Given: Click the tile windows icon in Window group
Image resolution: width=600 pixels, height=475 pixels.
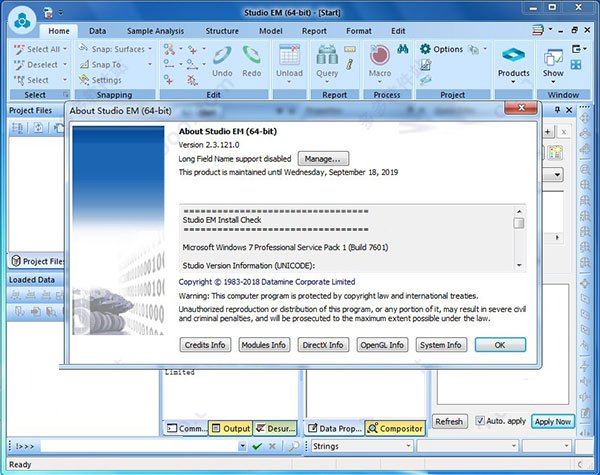Looking at the screenshot, I should 576,65.
